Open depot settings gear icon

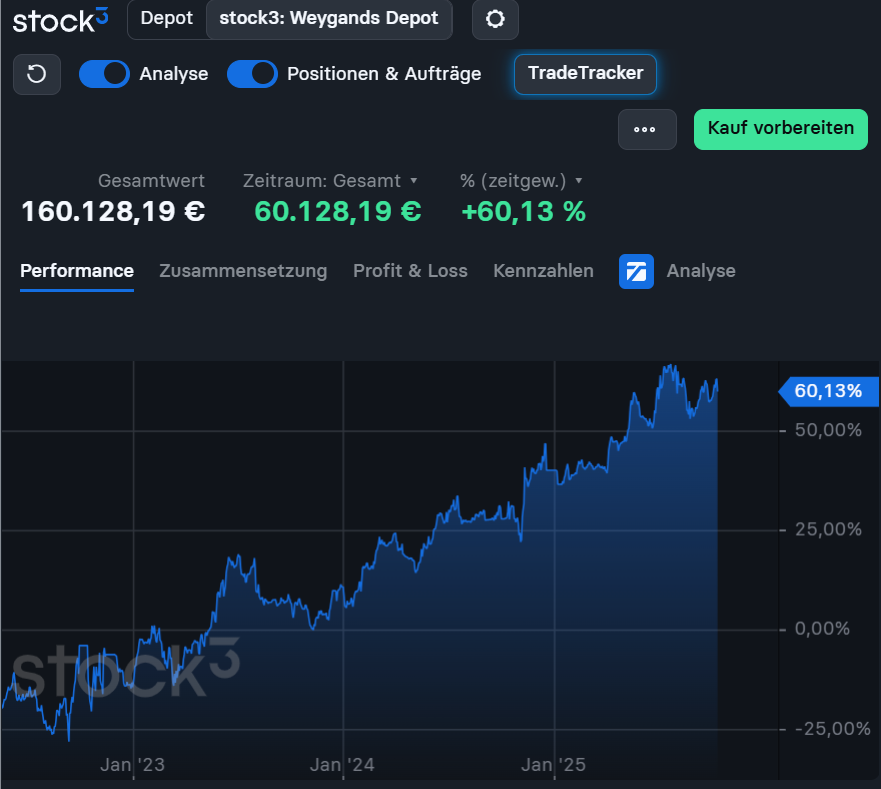(x=495, y=20)
